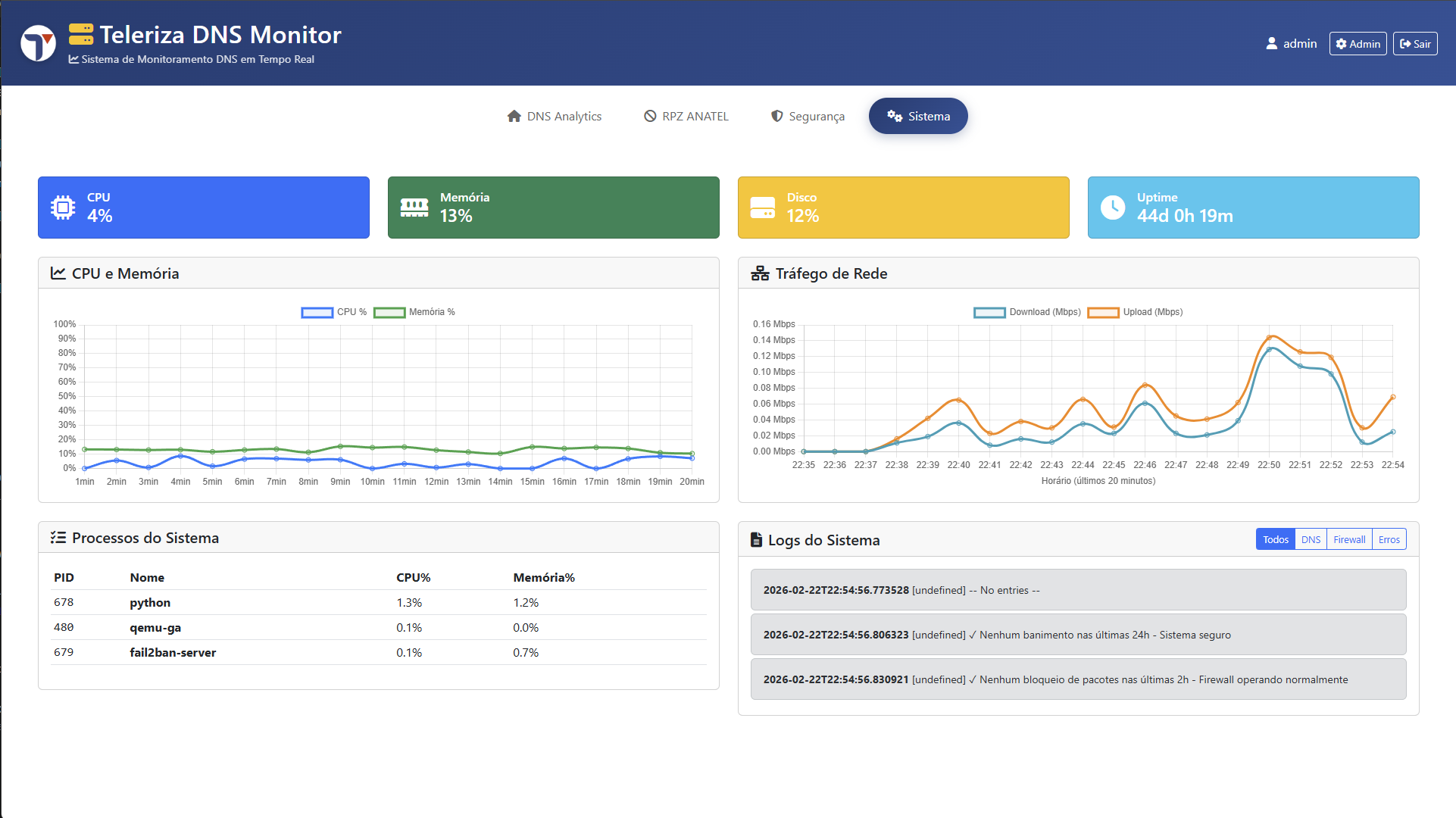This screenshot has width=1456, height=818.
Task: Toggle Upload (Mbps) legend swatch
Action: tap(1103, 312)
